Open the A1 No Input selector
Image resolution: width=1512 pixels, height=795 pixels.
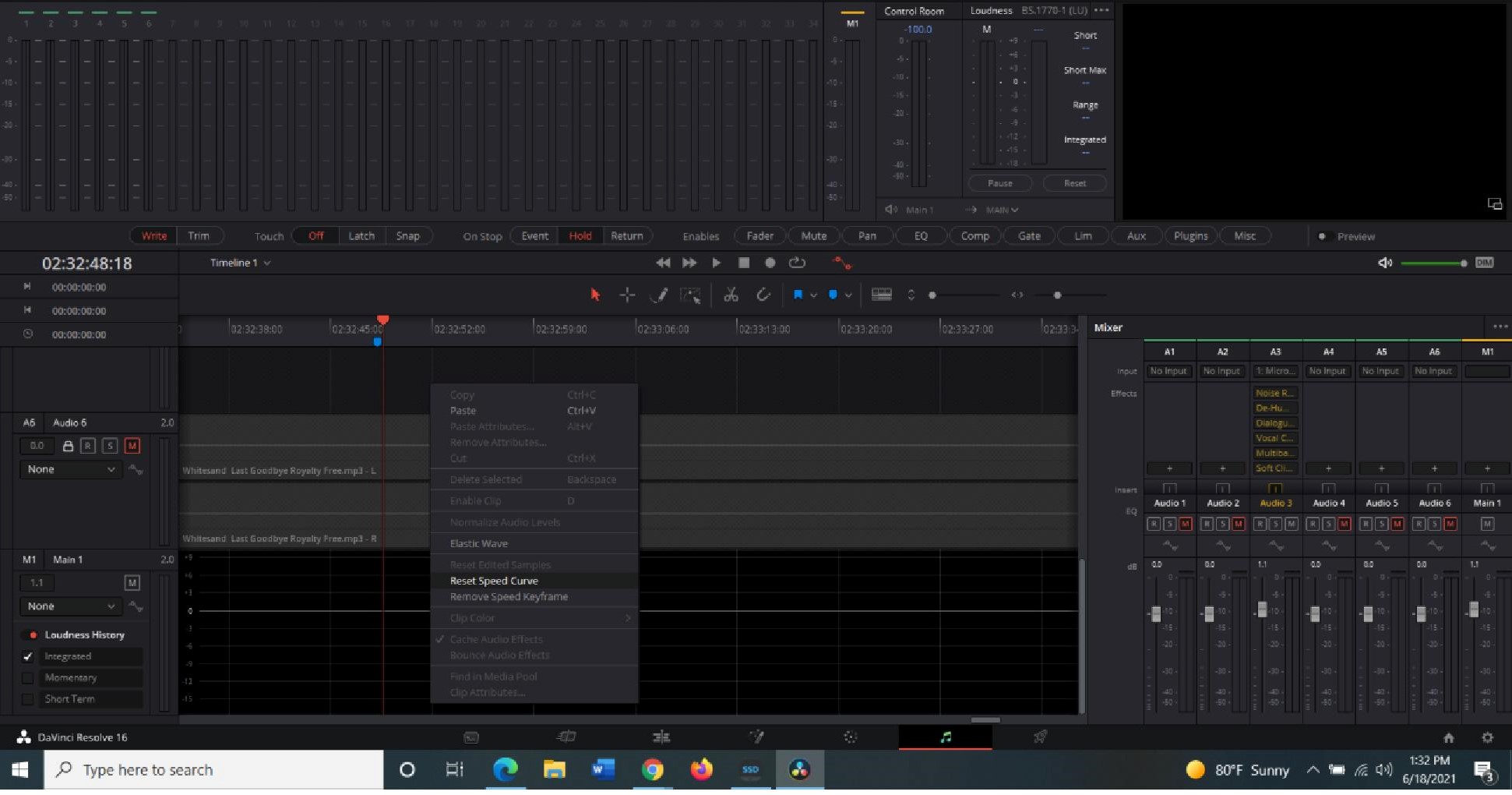click(1168, 371)
